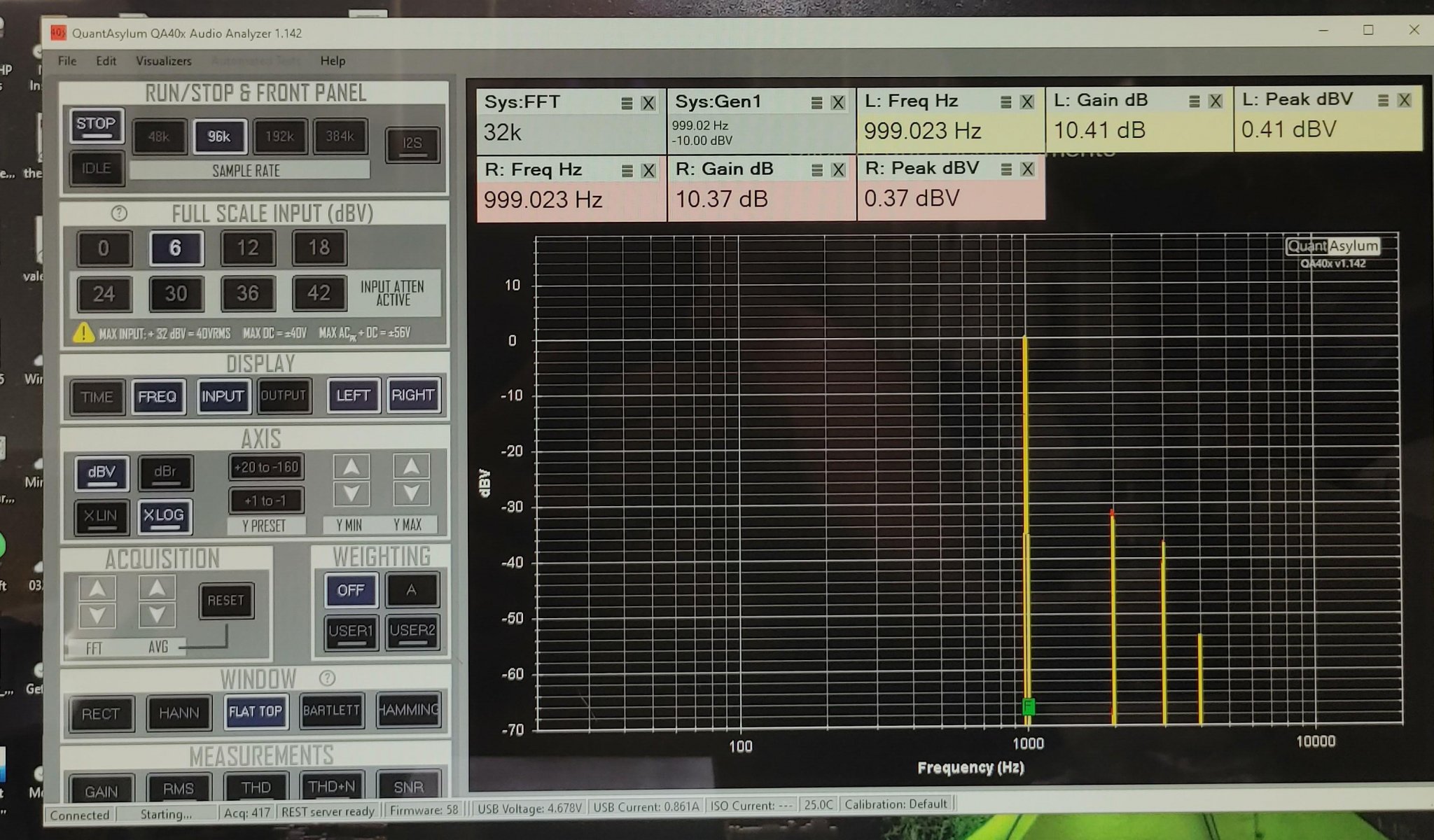
Task: Open the Help menu
Action: click(333, 61)
